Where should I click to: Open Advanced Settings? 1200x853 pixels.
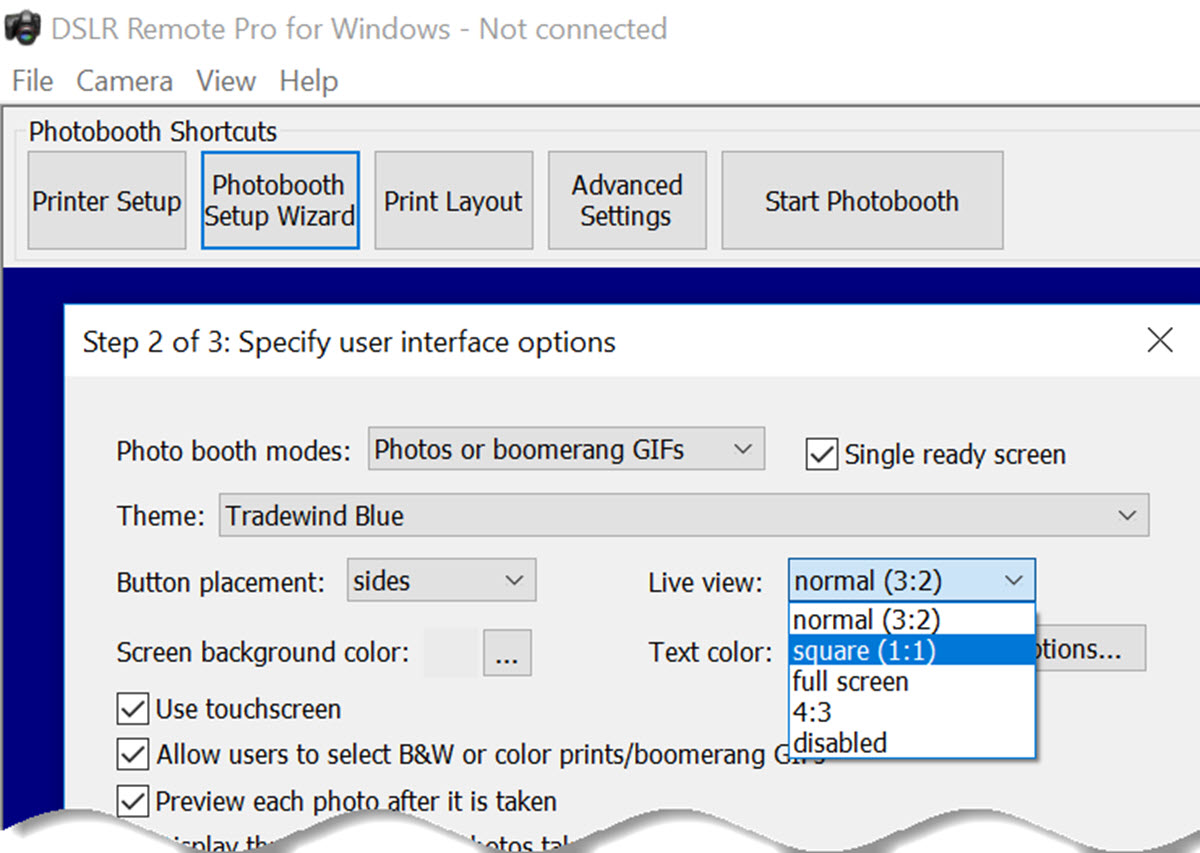click(627, 200)
